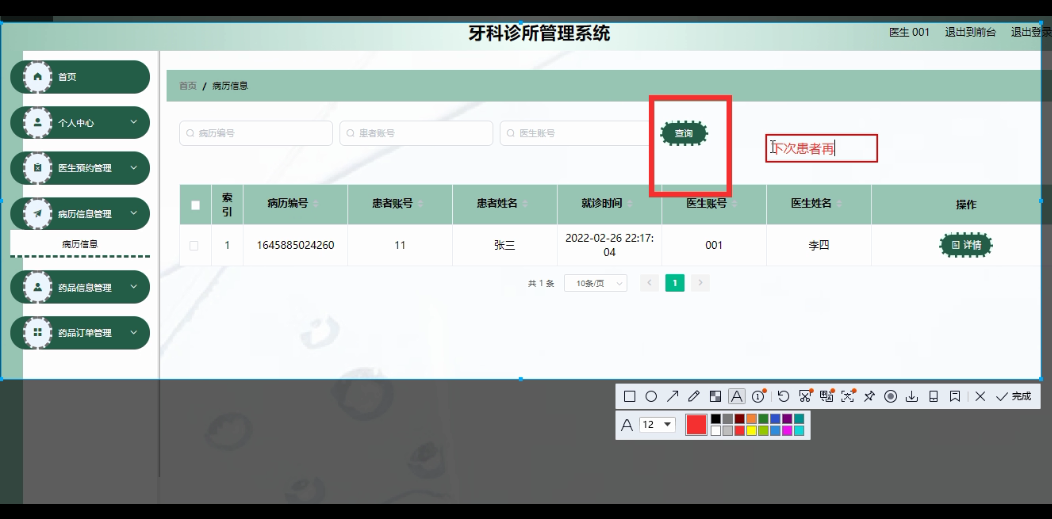Click the grid icon beside 药品订单管理
Viewport: 1052px width, 519px height.
(38, 333)
